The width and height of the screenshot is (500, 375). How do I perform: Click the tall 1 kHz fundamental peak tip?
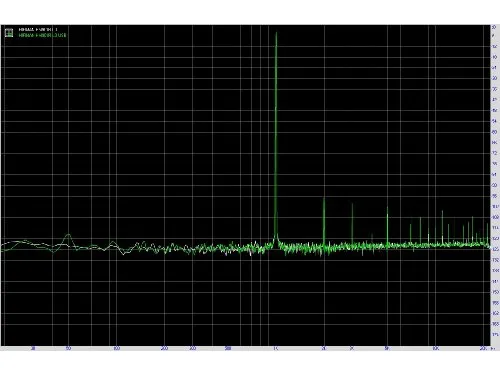pos(276,33)
